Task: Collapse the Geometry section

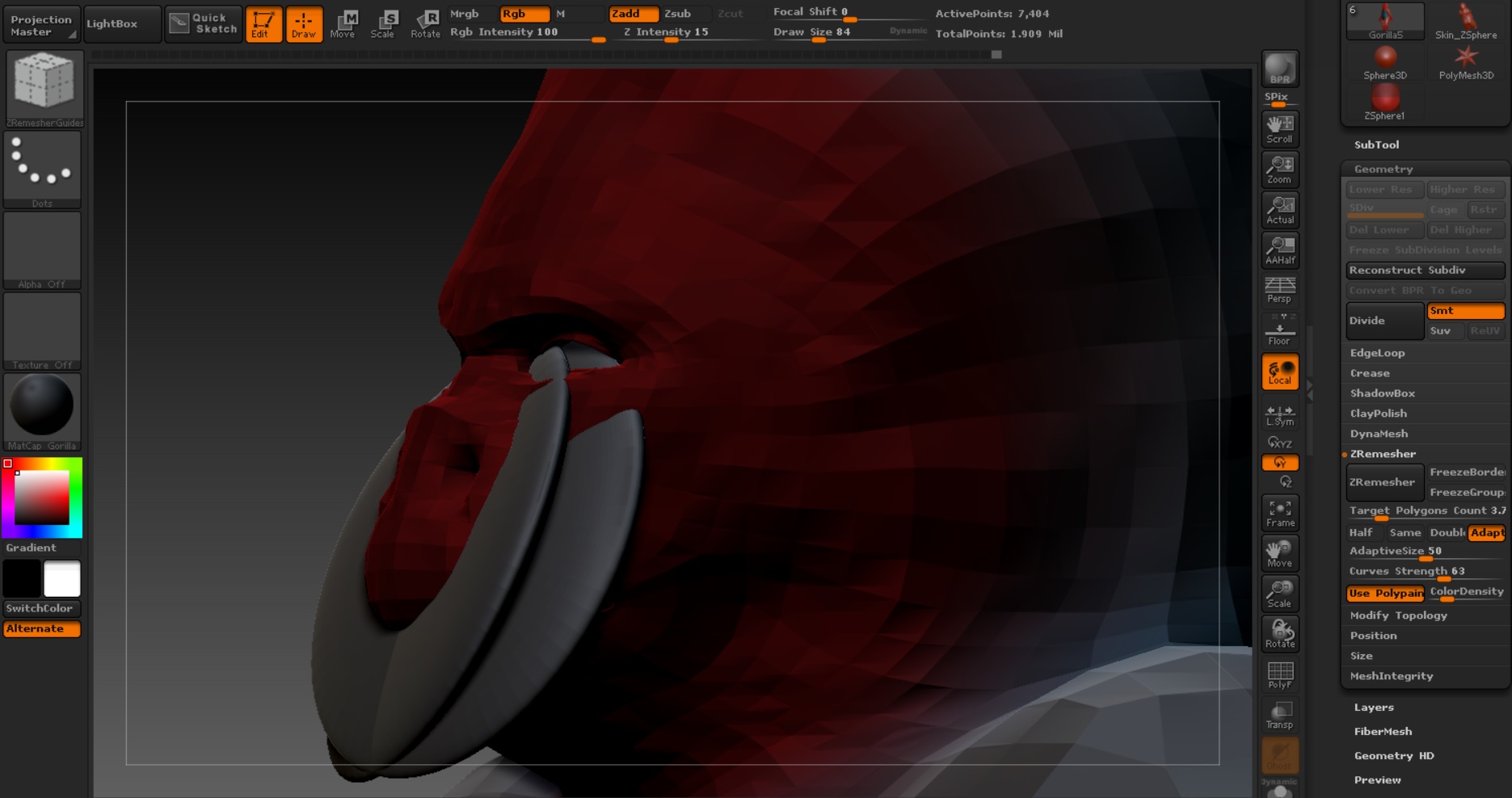Action: (x=1384, y=170)
